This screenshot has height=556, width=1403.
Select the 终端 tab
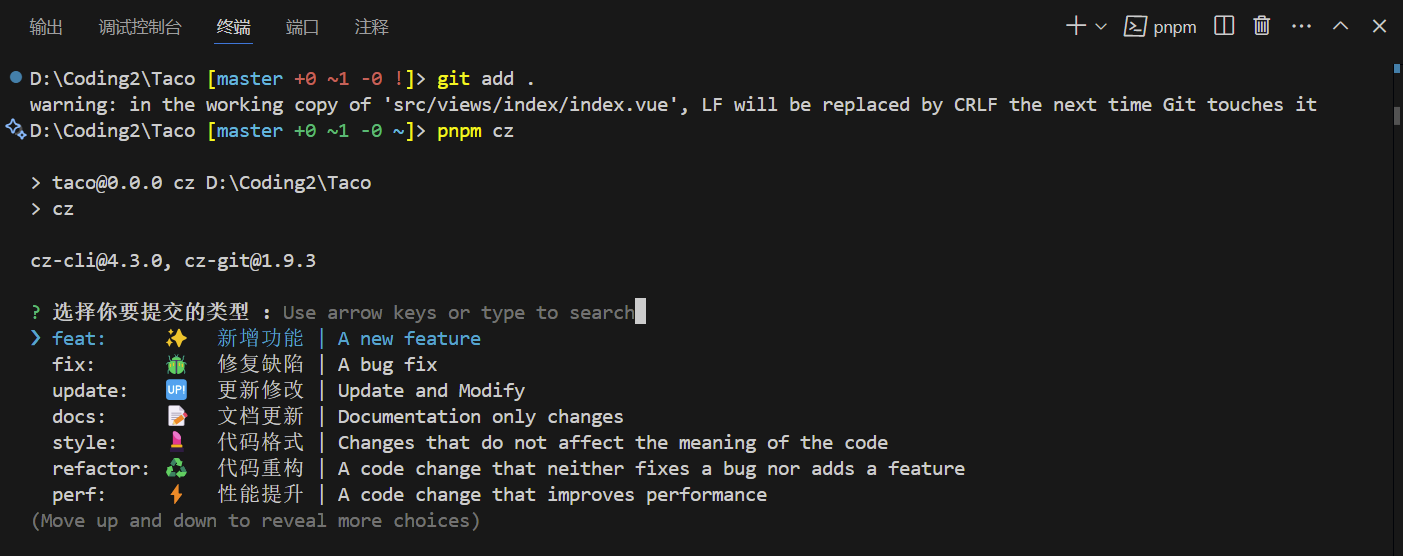point(234,27)
